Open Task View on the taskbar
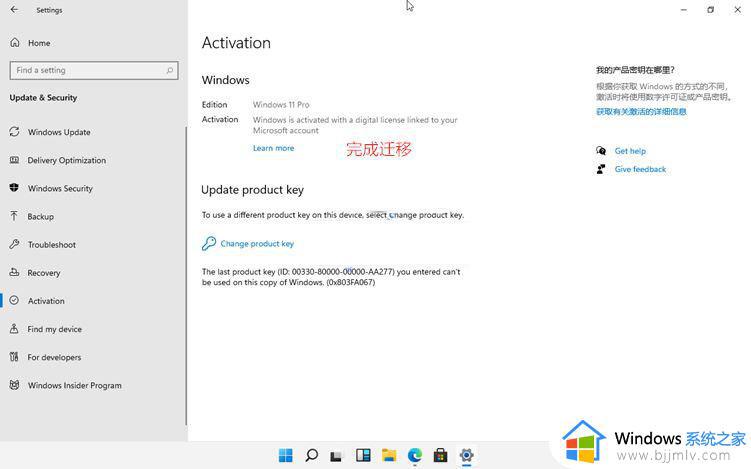The height and width of the screenshot is (469, 751). pyautogui.click(x=337, y=455)
